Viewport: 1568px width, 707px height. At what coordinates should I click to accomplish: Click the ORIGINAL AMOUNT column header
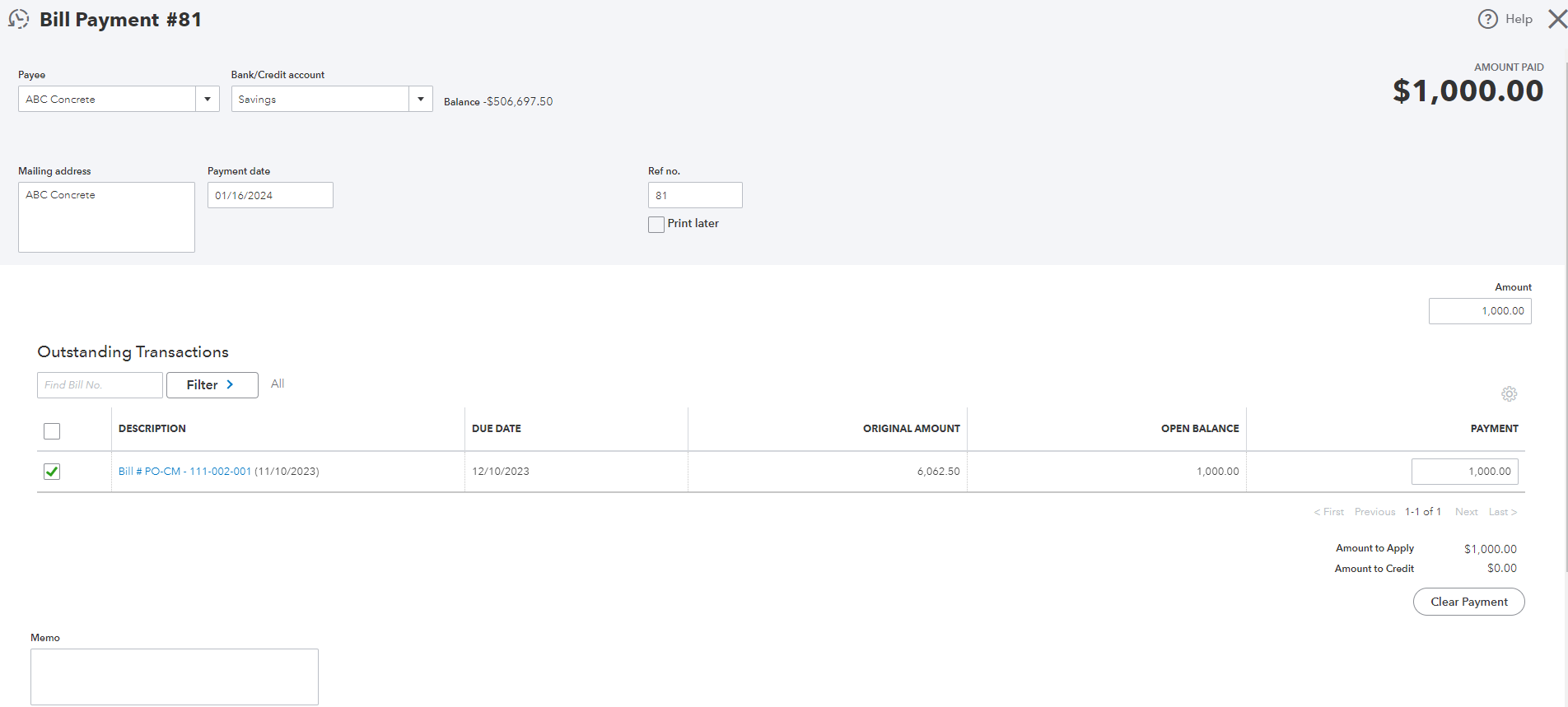pyautogui.click(x=911, y=429)
